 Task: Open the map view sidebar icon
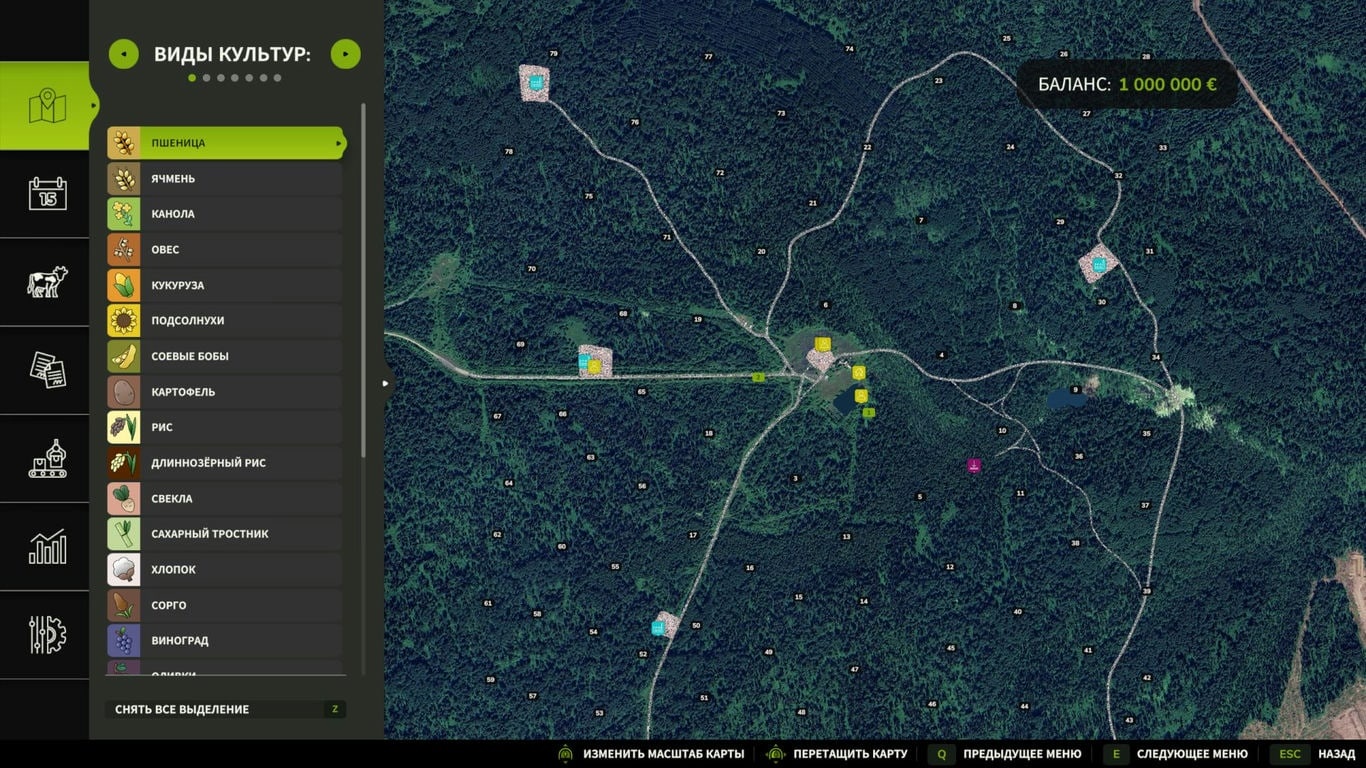(45, 104)
